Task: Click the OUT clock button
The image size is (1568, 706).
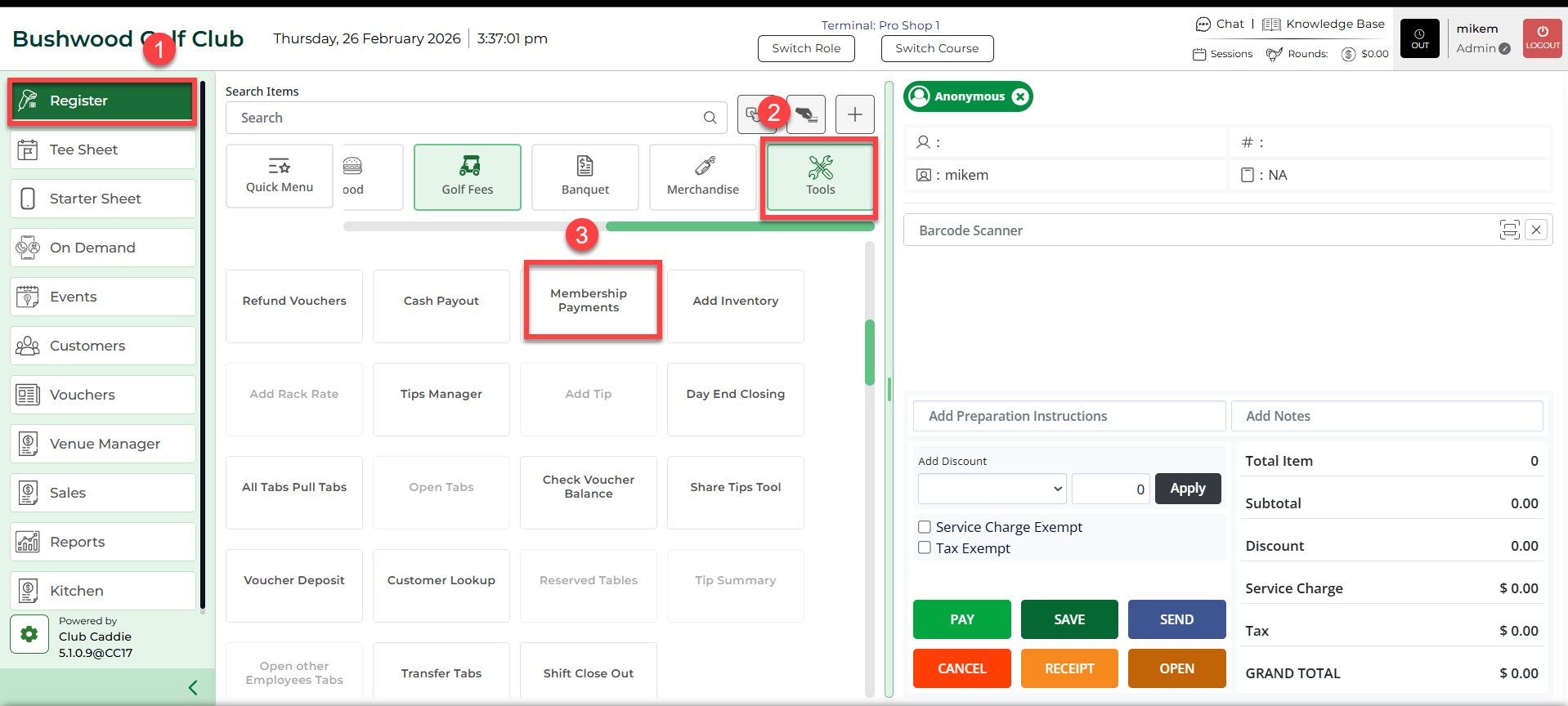Action: click(1419, 38)
